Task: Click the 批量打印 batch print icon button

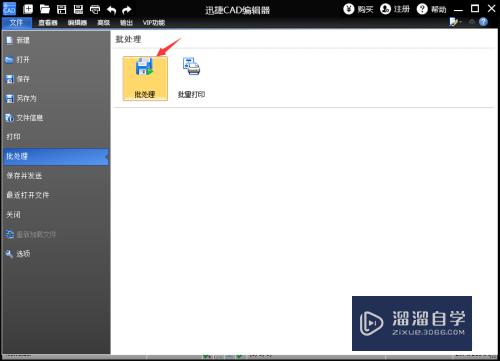Action: click(191, 78)
